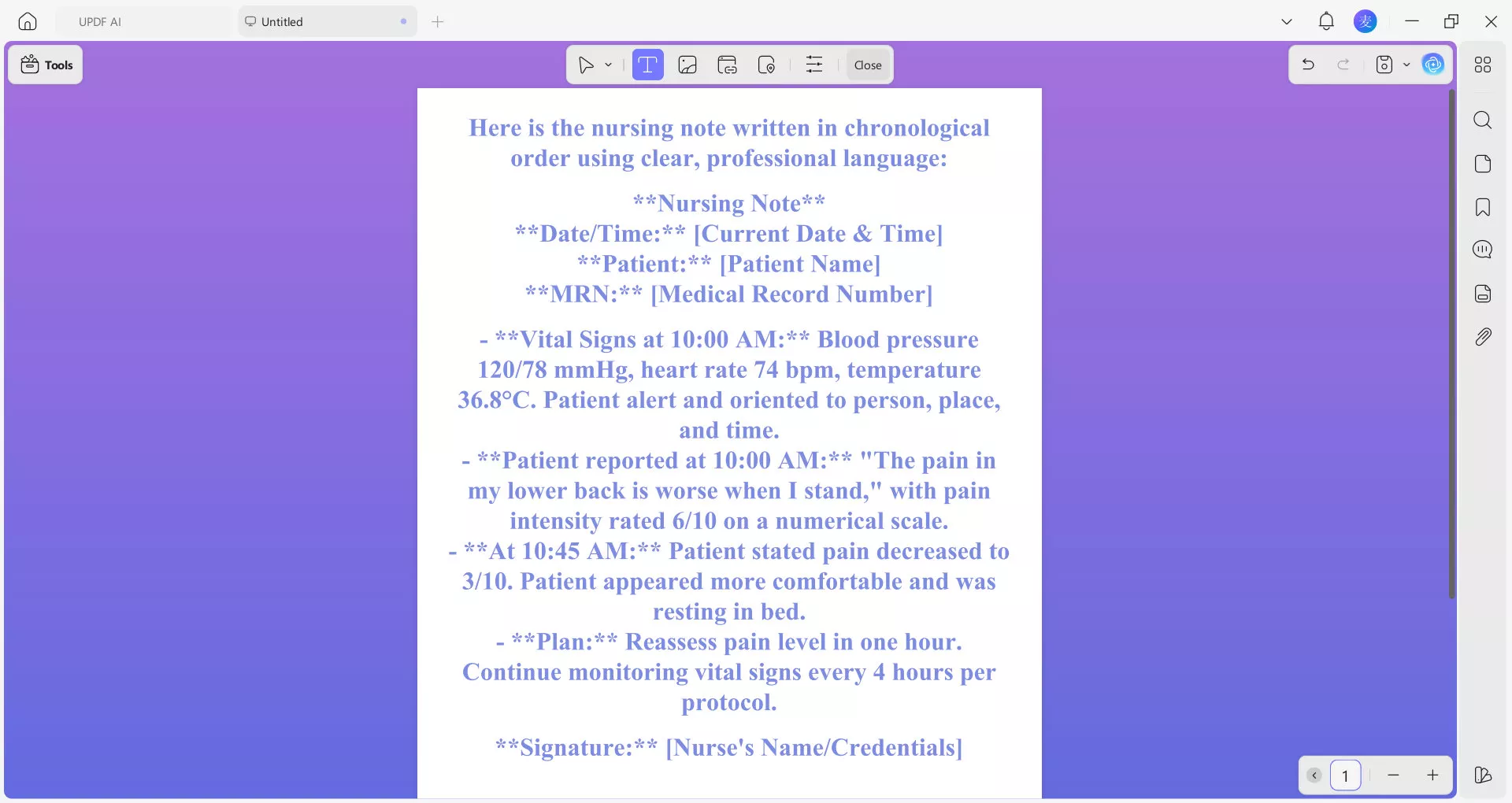
Task: Switch to the UPDF AI tab
Action: (100, 21)
